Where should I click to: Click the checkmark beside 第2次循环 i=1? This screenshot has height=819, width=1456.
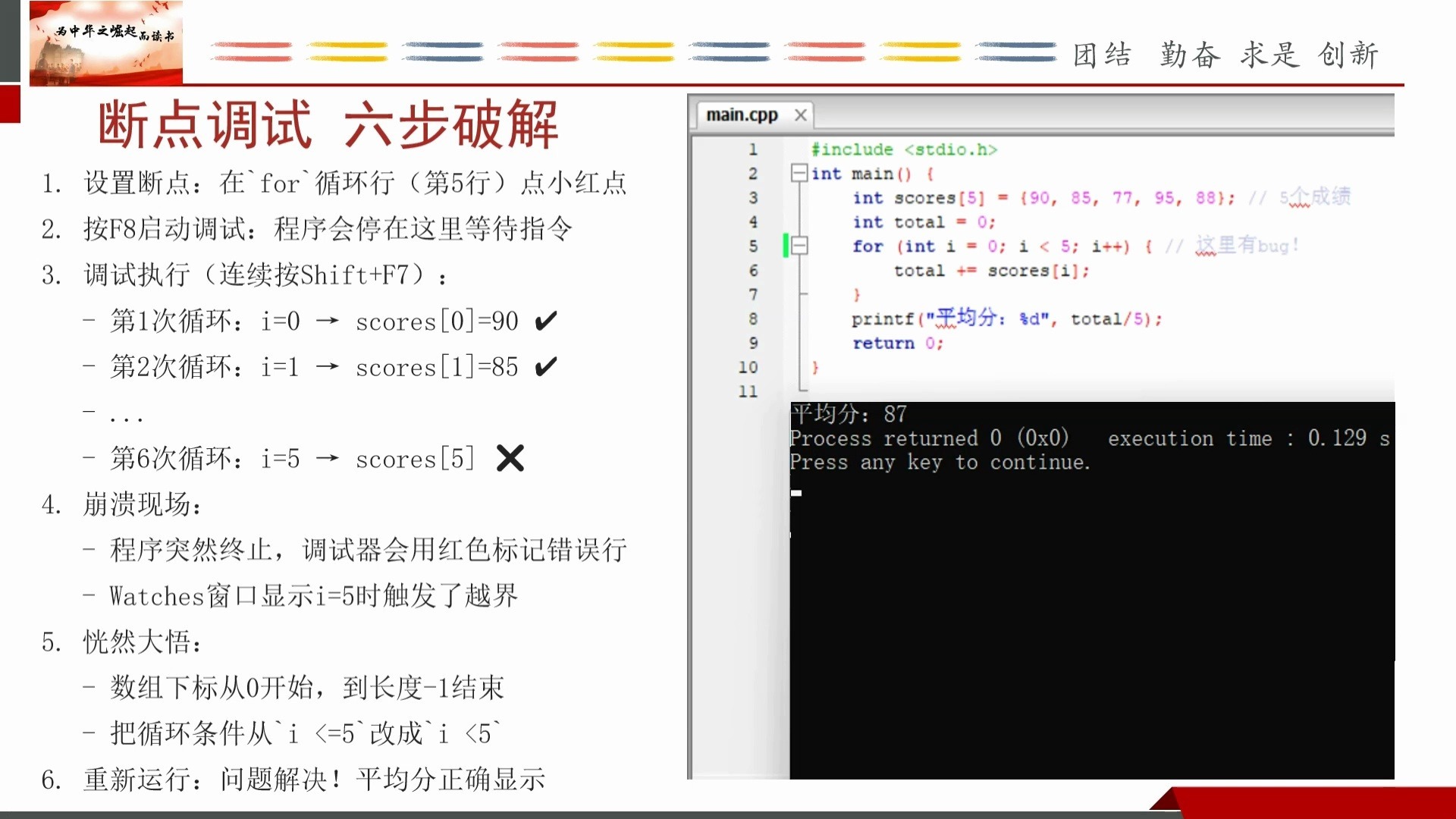544,366
